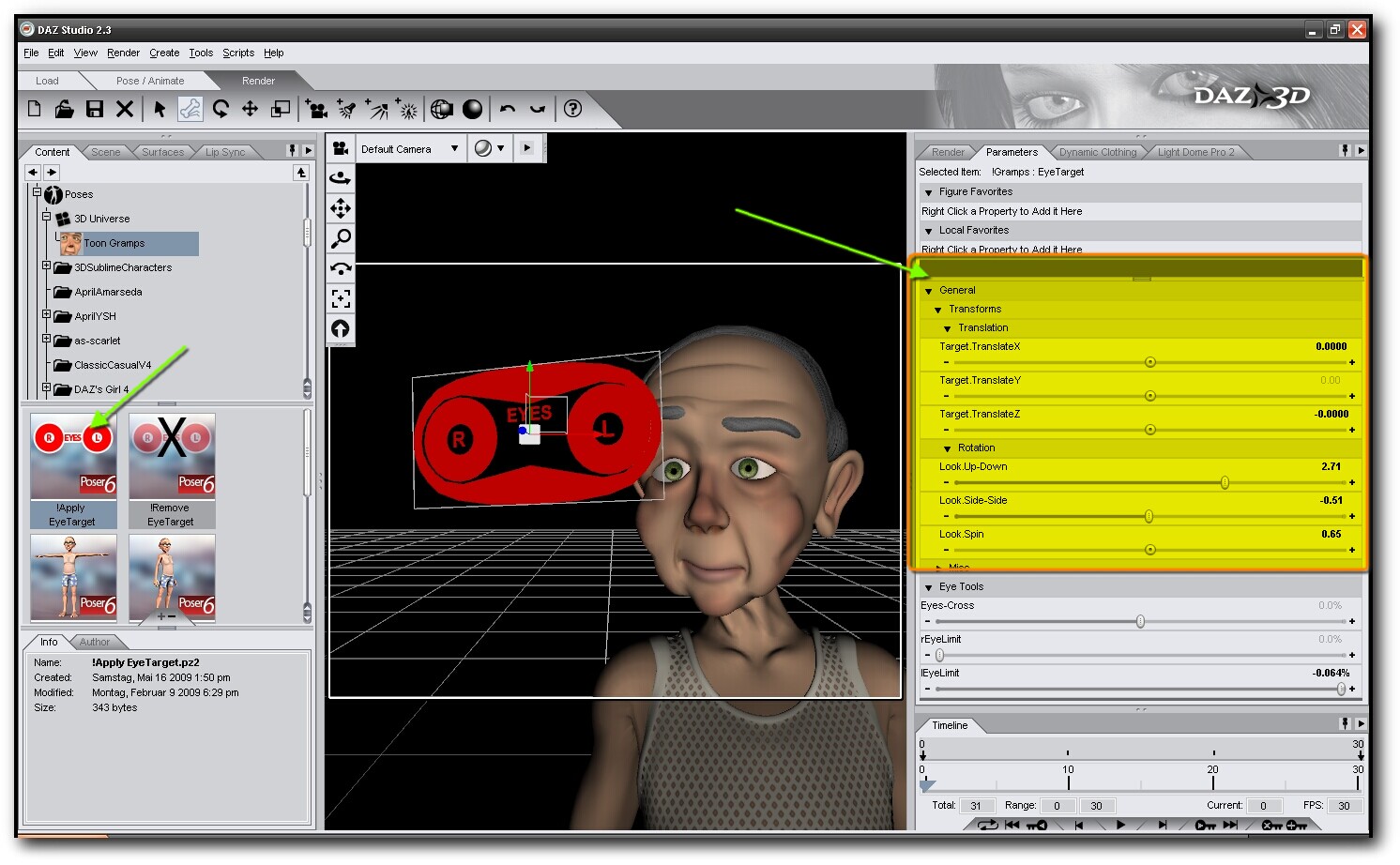The image size is (1400, 865).
Task: Click the Help question mark icon
Action: pos(572,110)
